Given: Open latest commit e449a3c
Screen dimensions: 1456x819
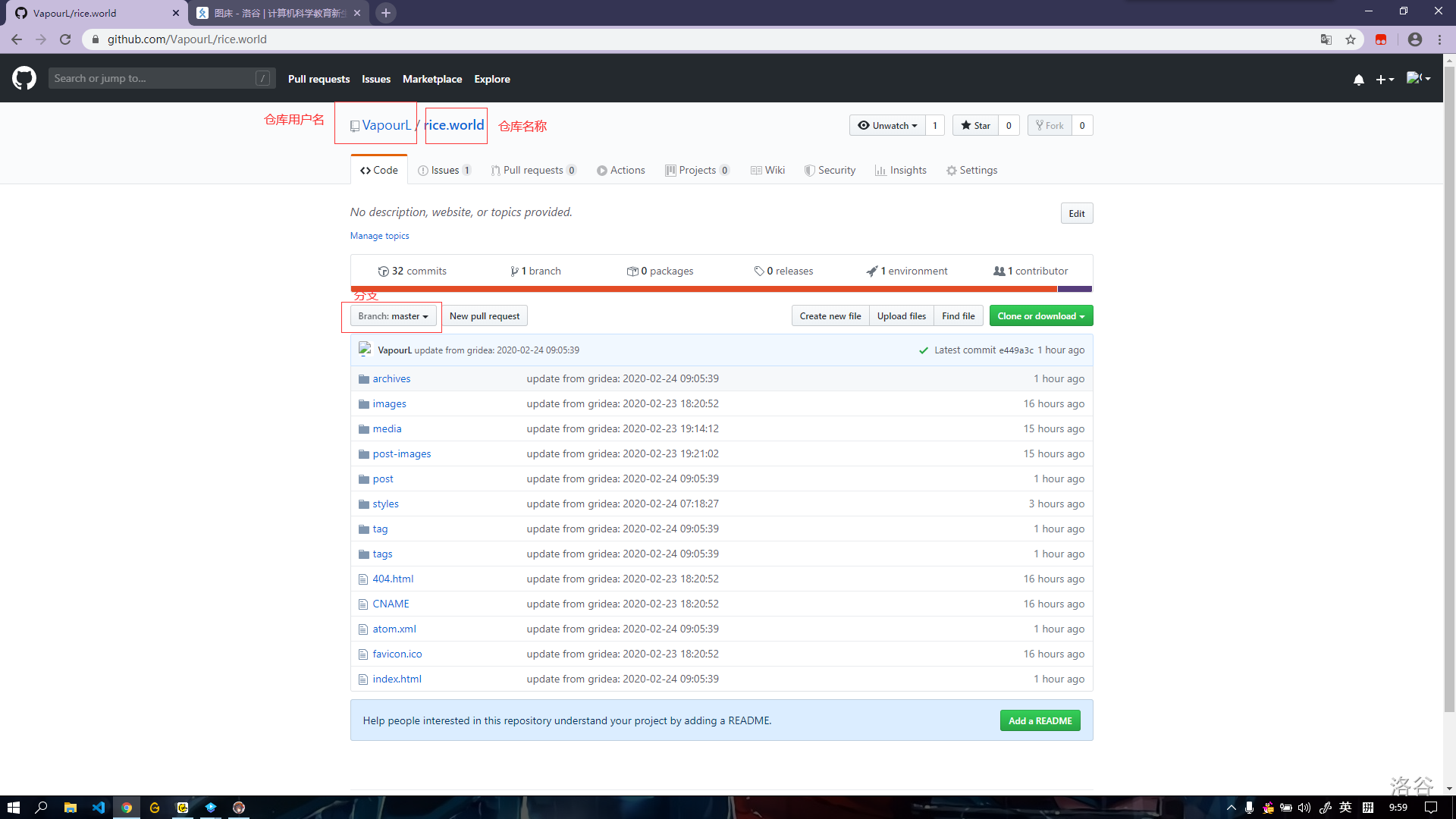Looking at the screenshot, I should point(1016,350).
